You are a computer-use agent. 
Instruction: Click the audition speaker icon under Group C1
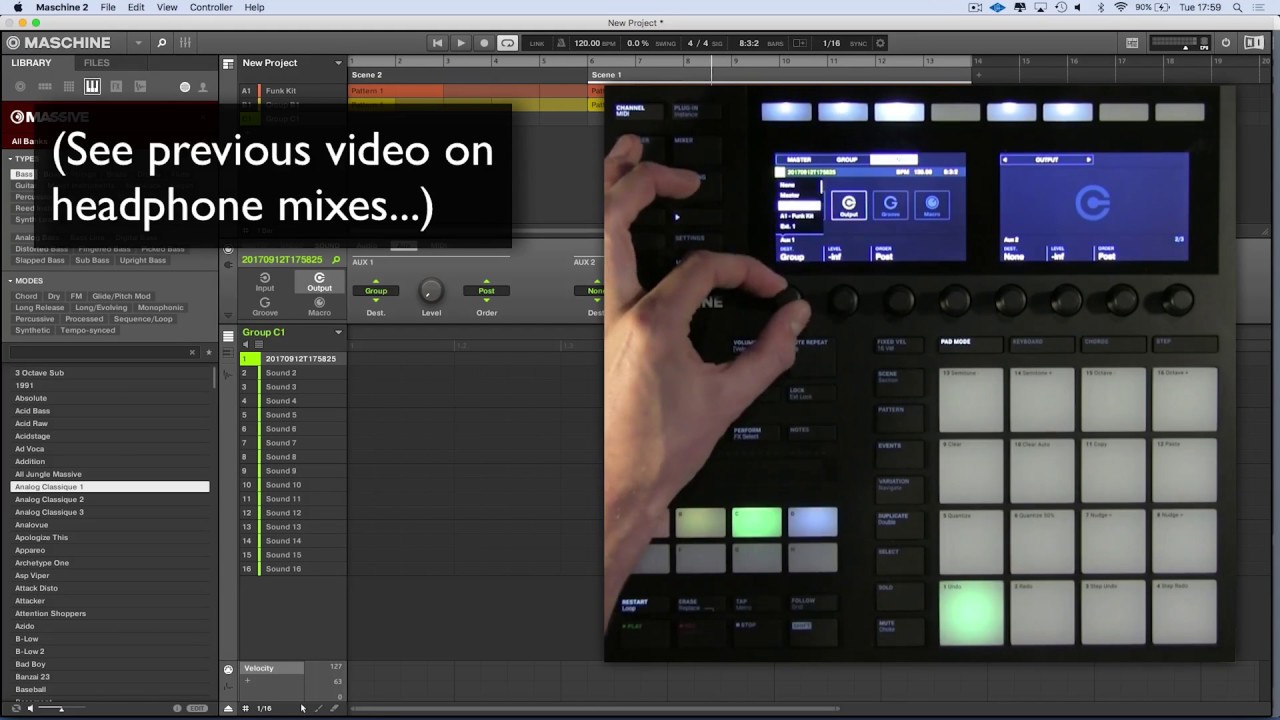tap(246, 344)
